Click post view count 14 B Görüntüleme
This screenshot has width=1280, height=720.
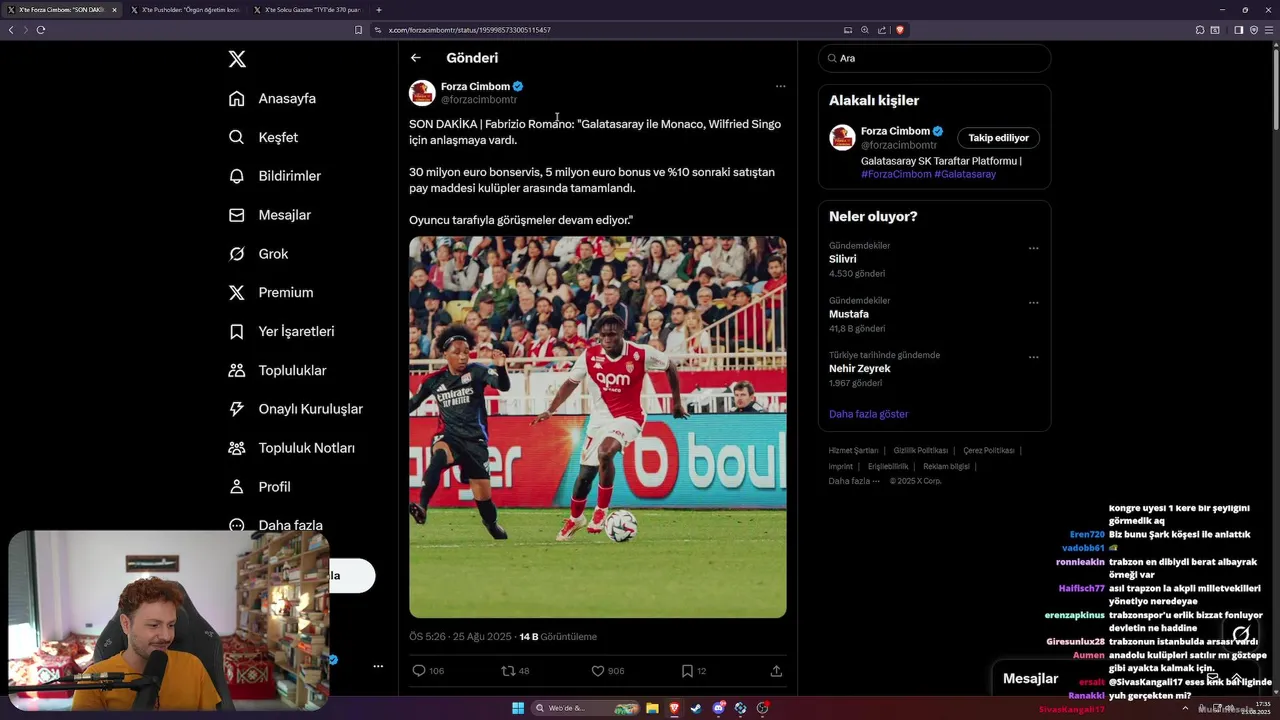click(x=558, y=637)
